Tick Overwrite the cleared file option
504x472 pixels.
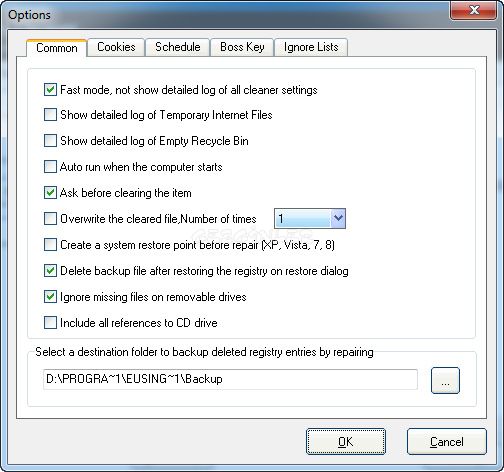(x=50, y=219)
